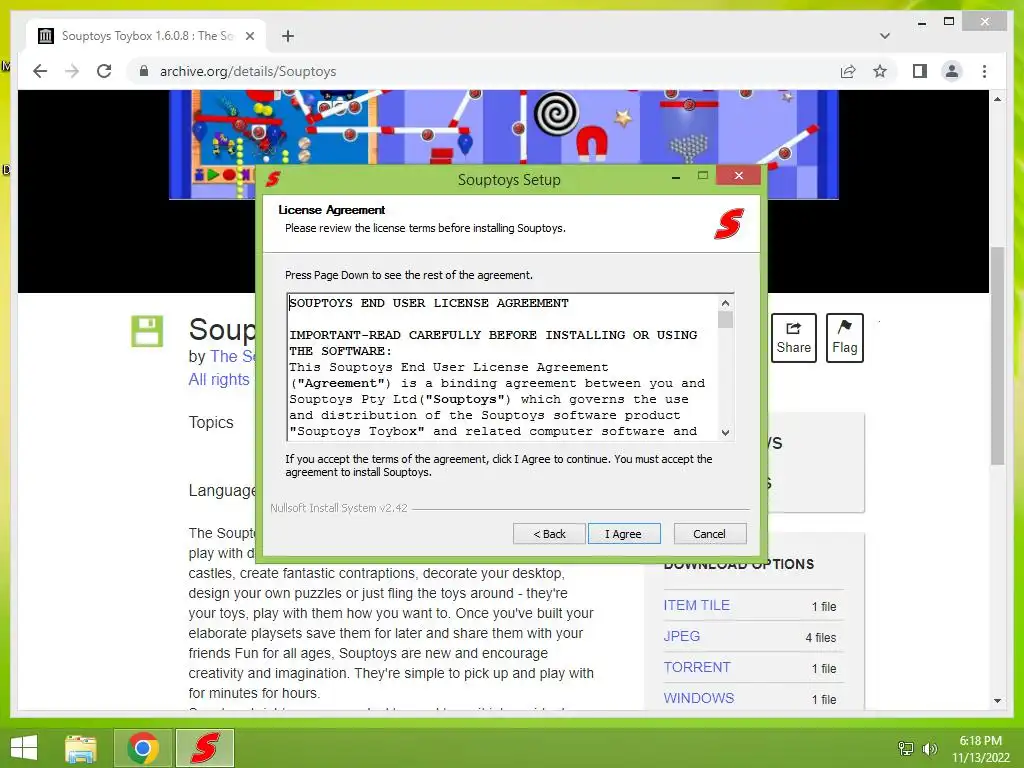1024x768 pixels.
Task: Click the Souptoys installer taskbar icon
Action: [204, 748]
